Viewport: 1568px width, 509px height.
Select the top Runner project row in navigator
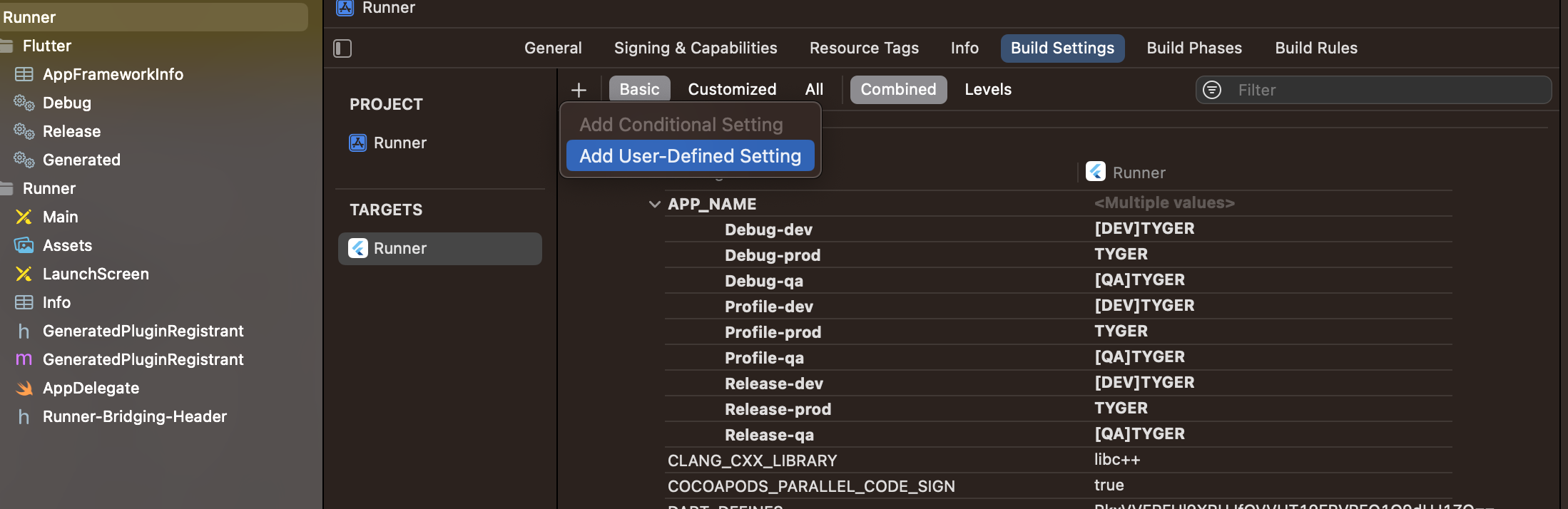point(154,17)
